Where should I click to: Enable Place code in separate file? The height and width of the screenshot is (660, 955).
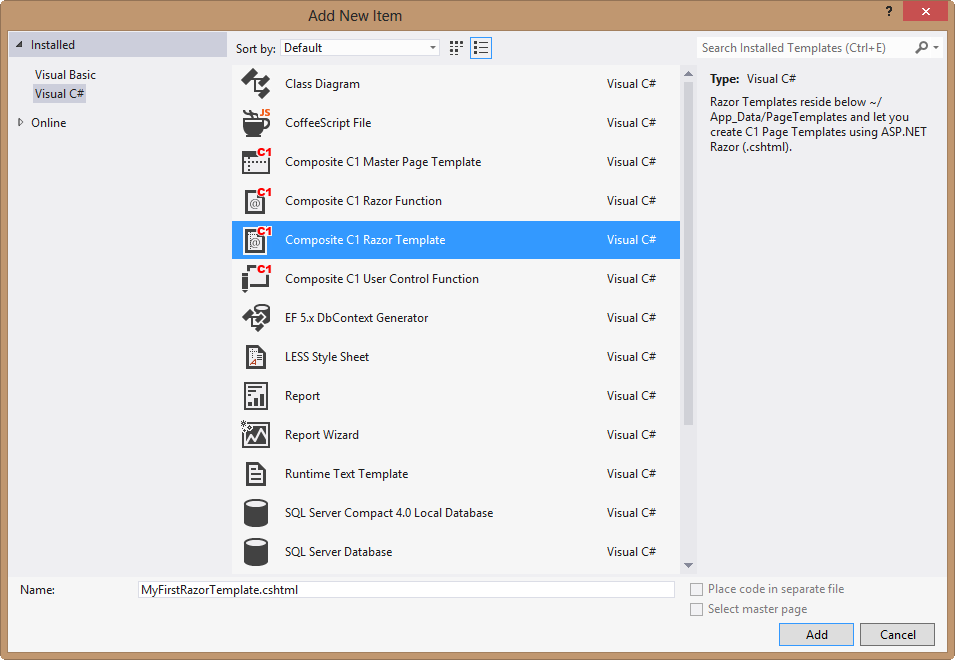coord(697,590)
